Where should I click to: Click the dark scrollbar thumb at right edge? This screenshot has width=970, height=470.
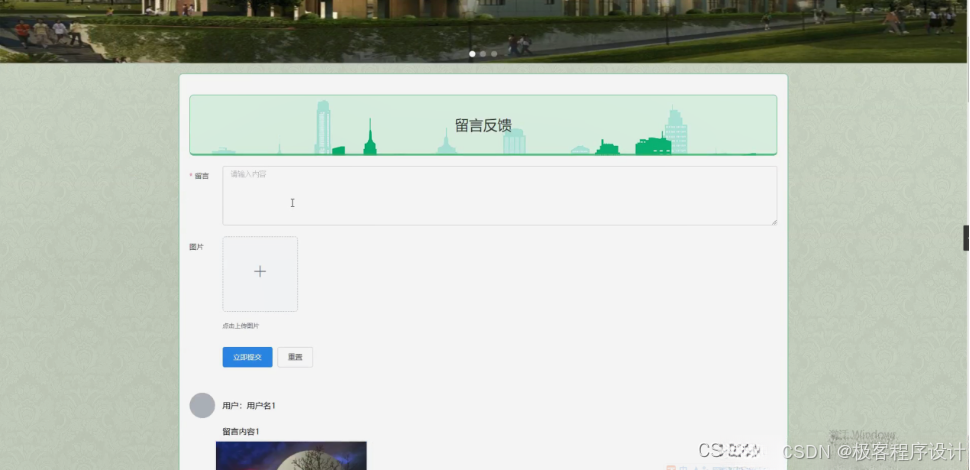click(x=966, y=238)
